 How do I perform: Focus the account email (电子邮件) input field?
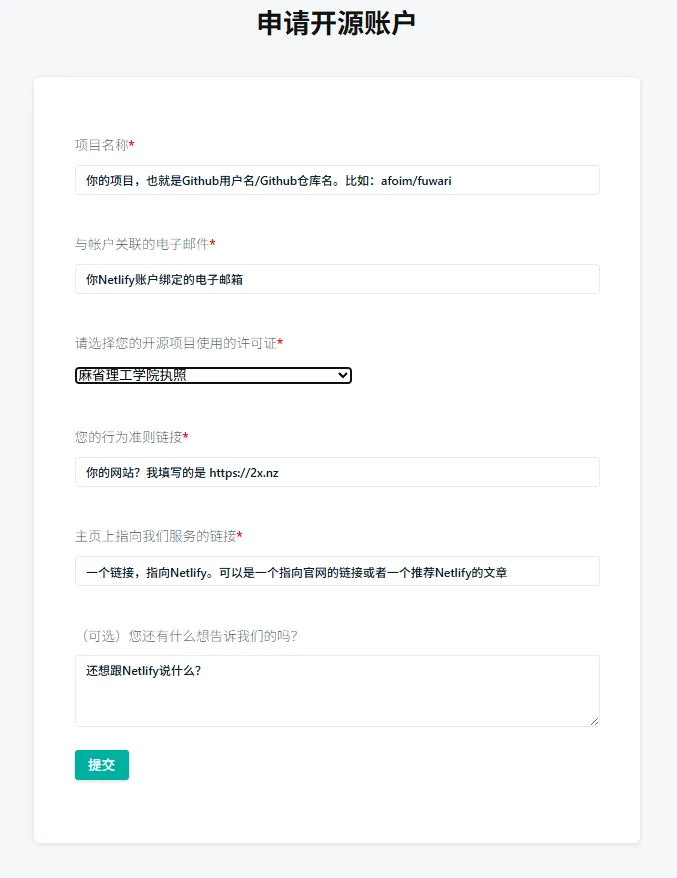pyautogui.click(x=337, y=279)
